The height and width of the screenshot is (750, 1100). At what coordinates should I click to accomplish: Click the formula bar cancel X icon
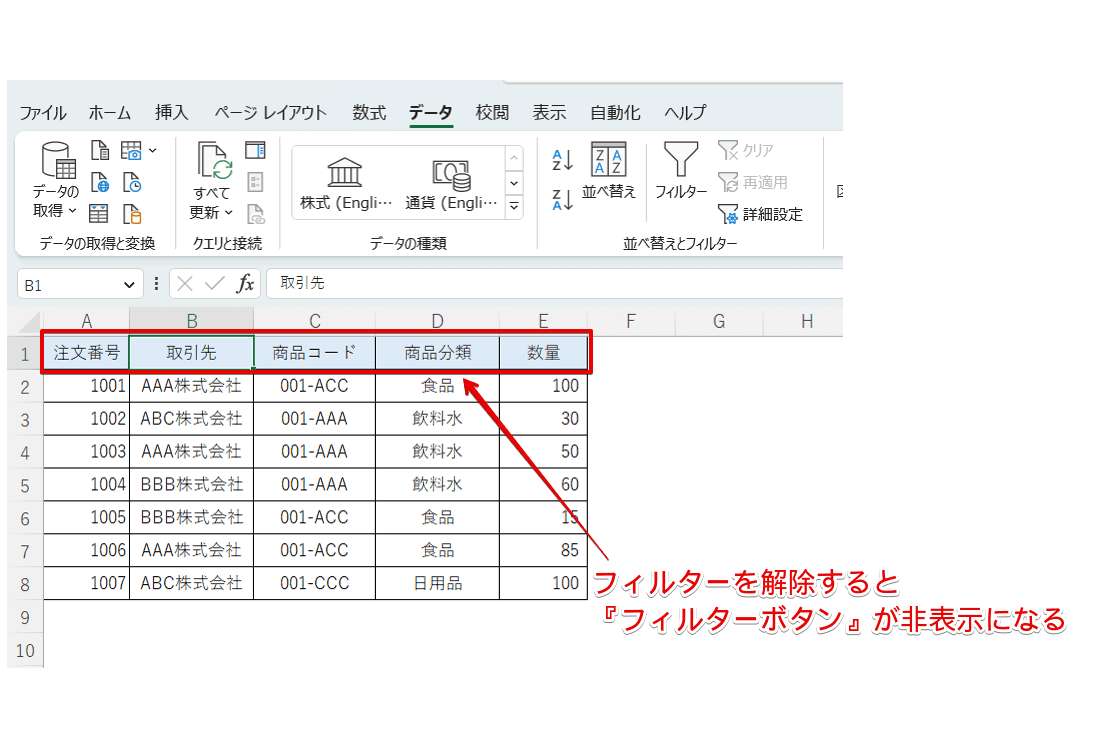click(185, 283)
